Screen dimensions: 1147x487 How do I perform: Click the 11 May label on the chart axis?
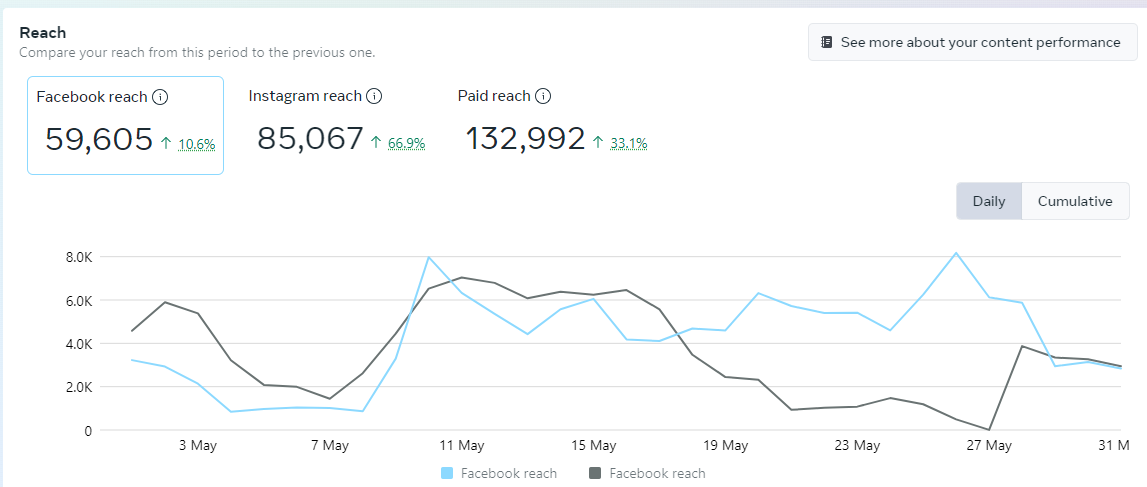[461, 446]
